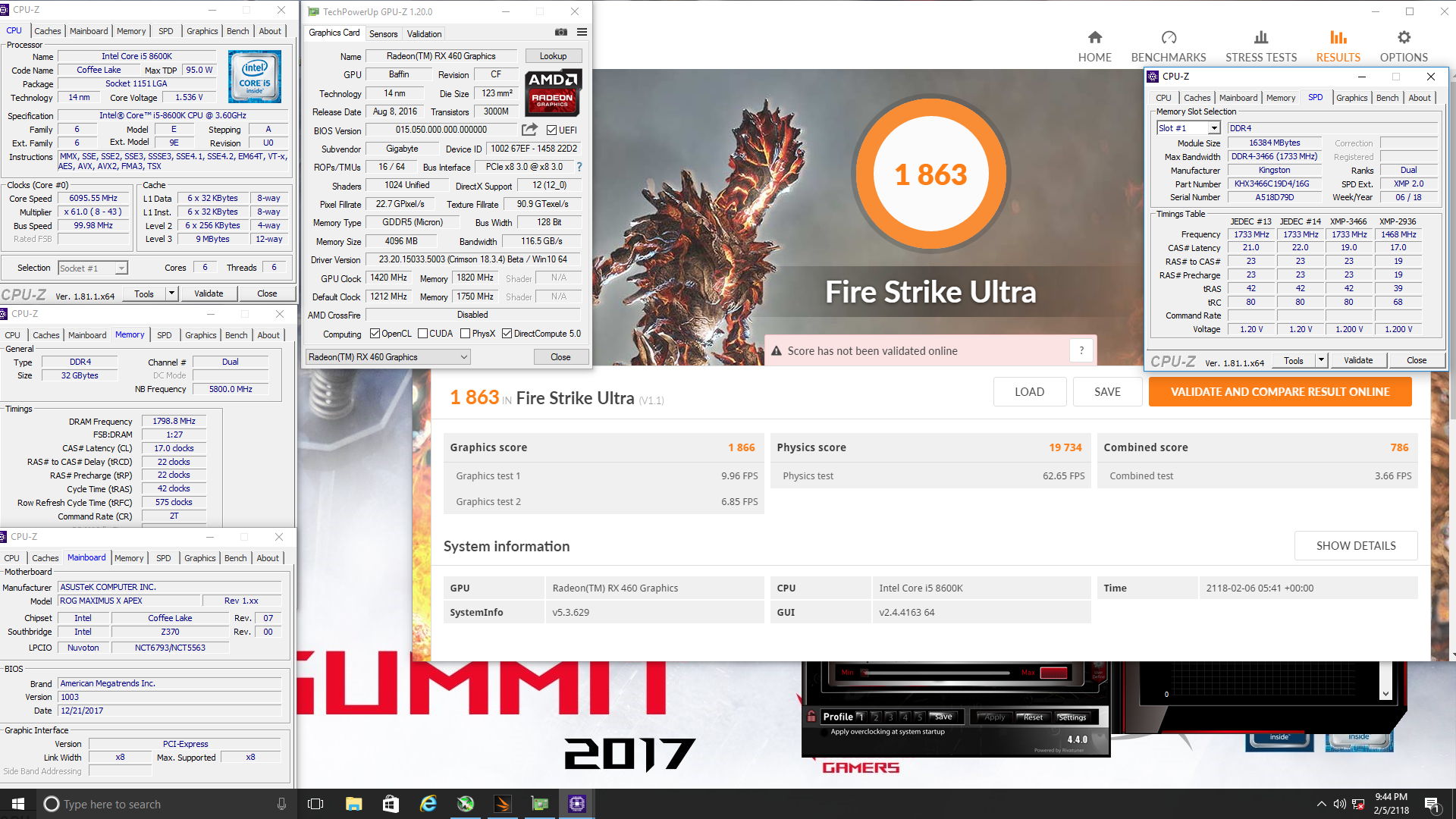The height and width of the screenshot is (819, 1456).
Task: Enable Apply overclocking at system startup
Action: (x=825, y=733)
